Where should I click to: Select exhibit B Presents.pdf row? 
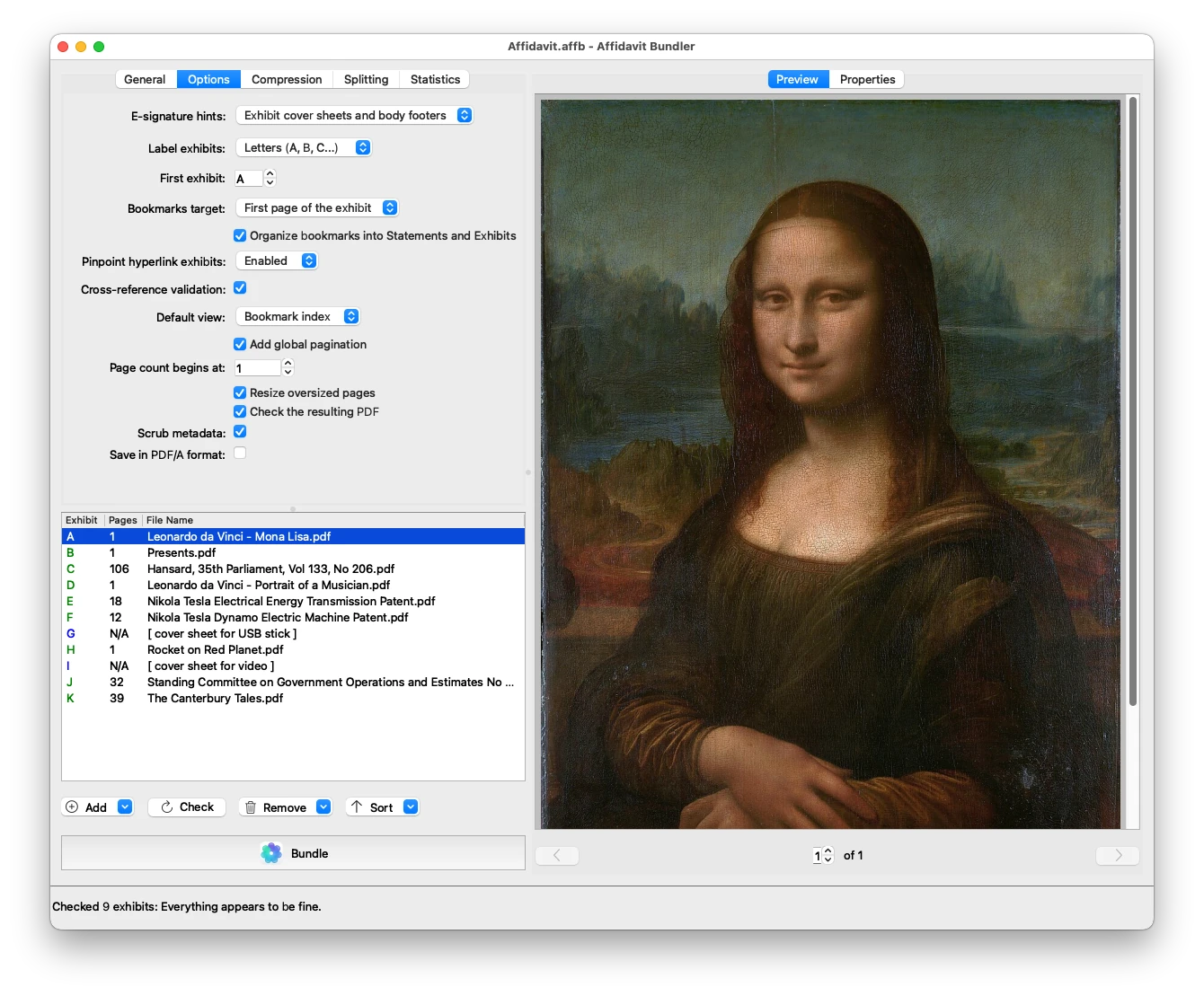pos(293,553)
